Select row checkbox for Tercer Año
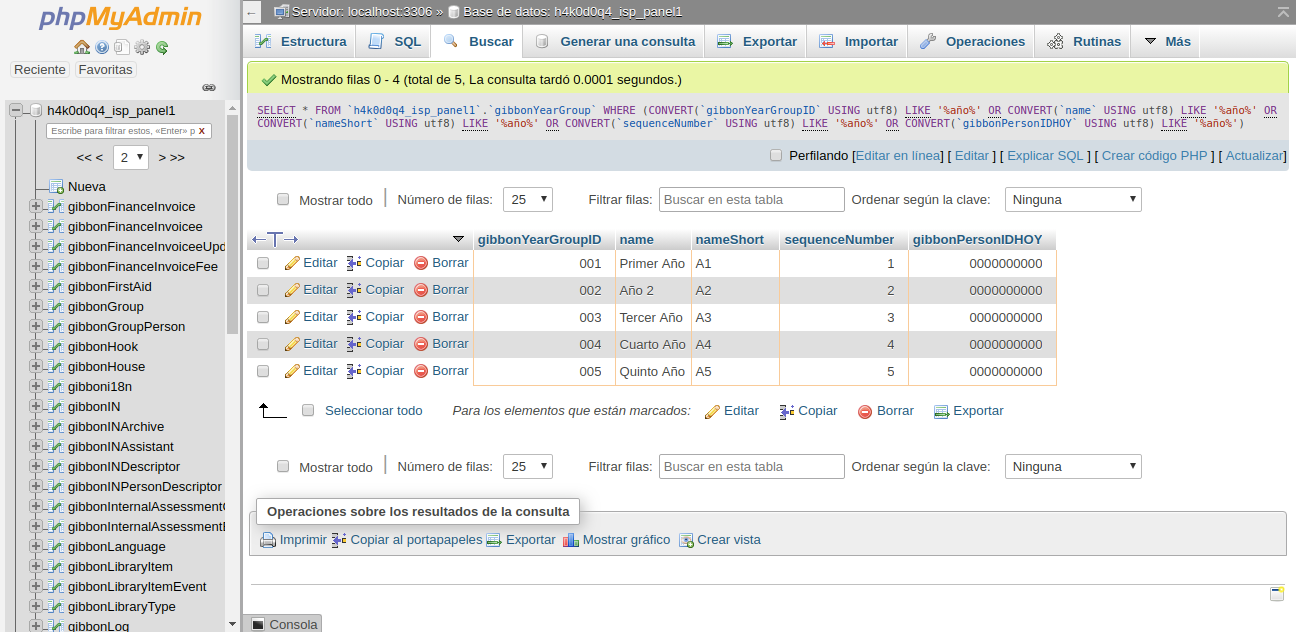The image size is (1296, 632). pyautogui.click(x=263, y=317)
